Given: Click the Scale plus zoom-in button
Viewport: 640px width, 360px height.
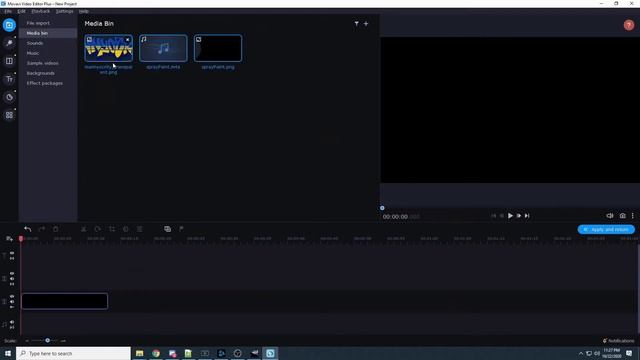Looking at the screenshot, I should [x=63, y=340].
